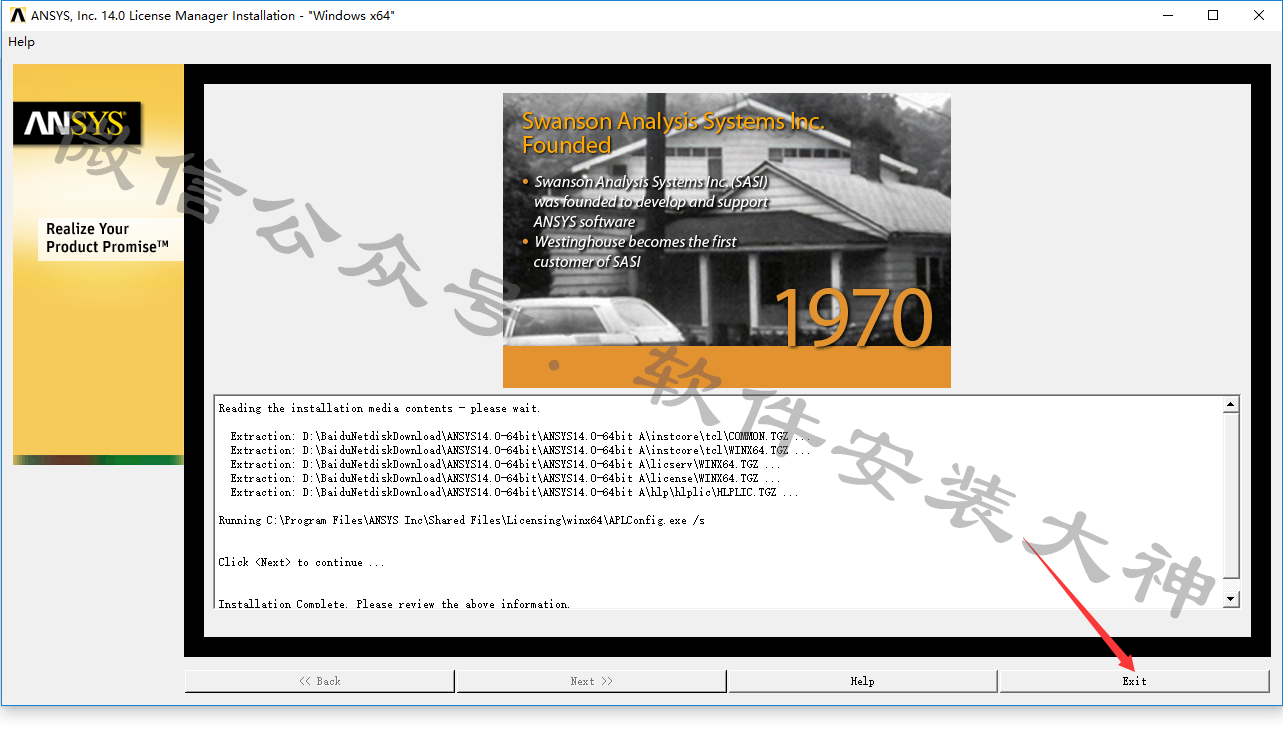
Task: Click the 'Running C:\Program Files\ANSYS Inc' line
Action: coord(461,520)
